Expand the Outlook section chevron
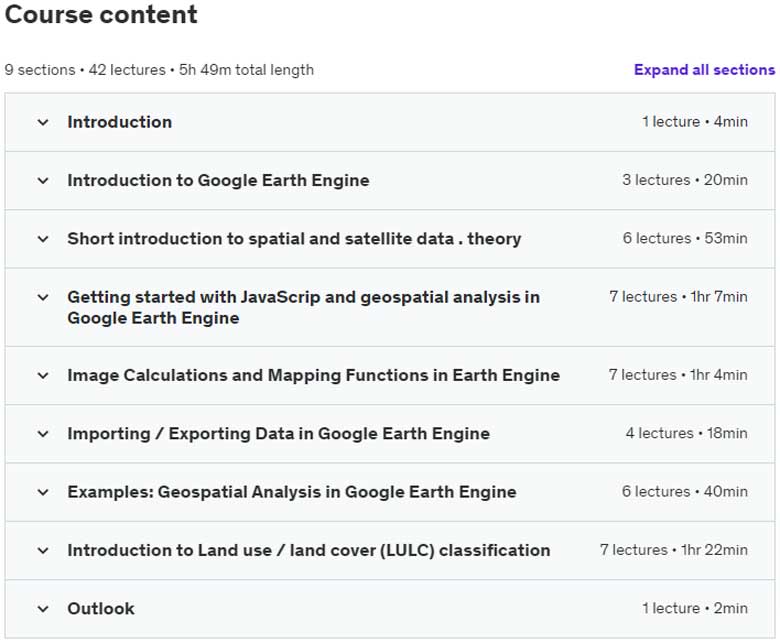This screenshot has width=780, height=643. pos(43,609)
